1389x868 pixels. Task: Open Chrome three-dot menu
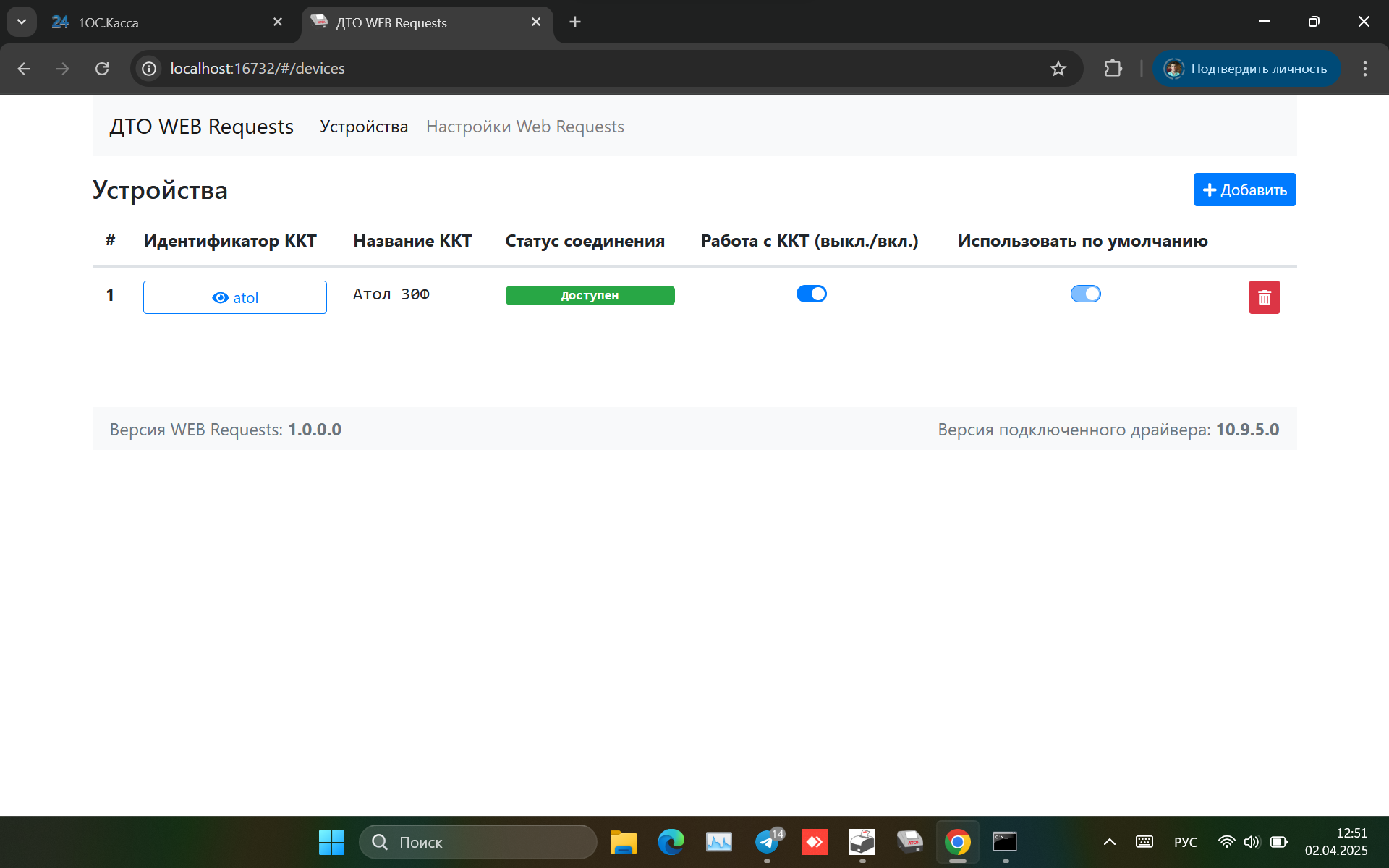(x=1364, y=69)
